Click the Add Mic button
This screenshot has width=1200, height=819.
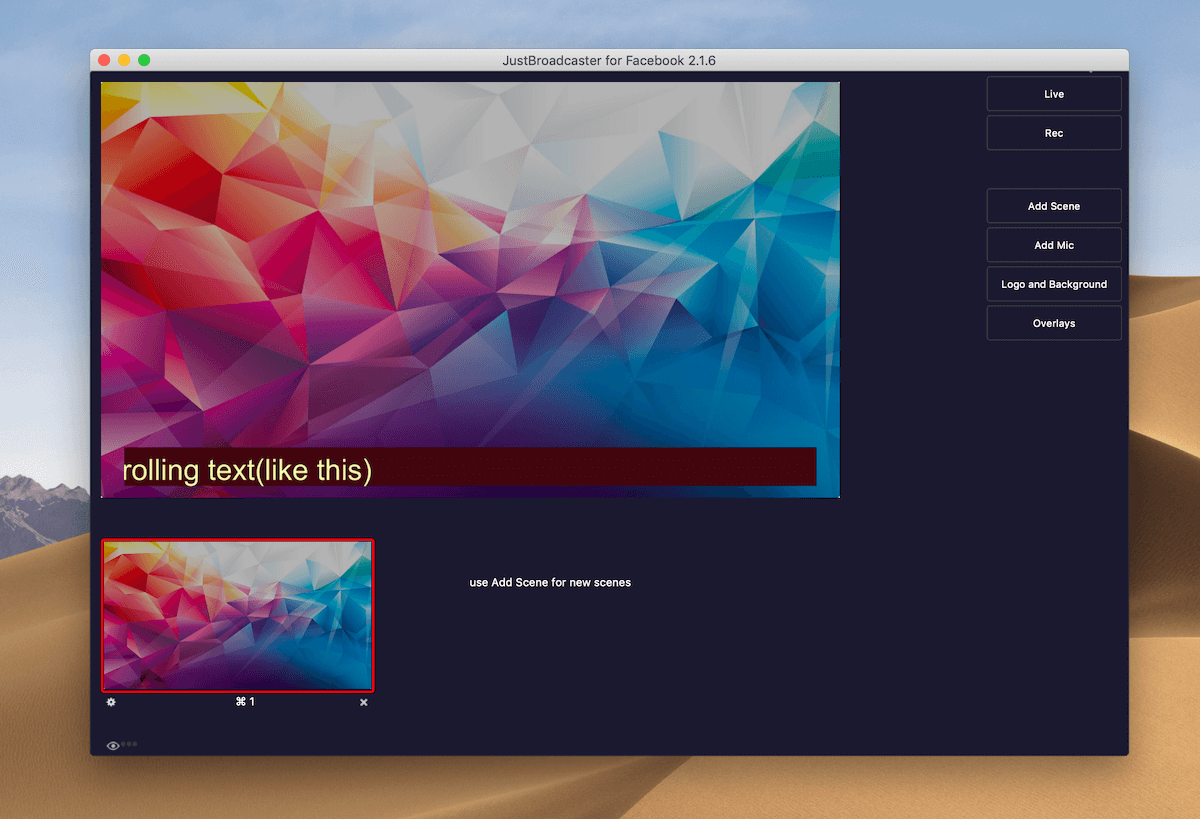point(1054,245)
